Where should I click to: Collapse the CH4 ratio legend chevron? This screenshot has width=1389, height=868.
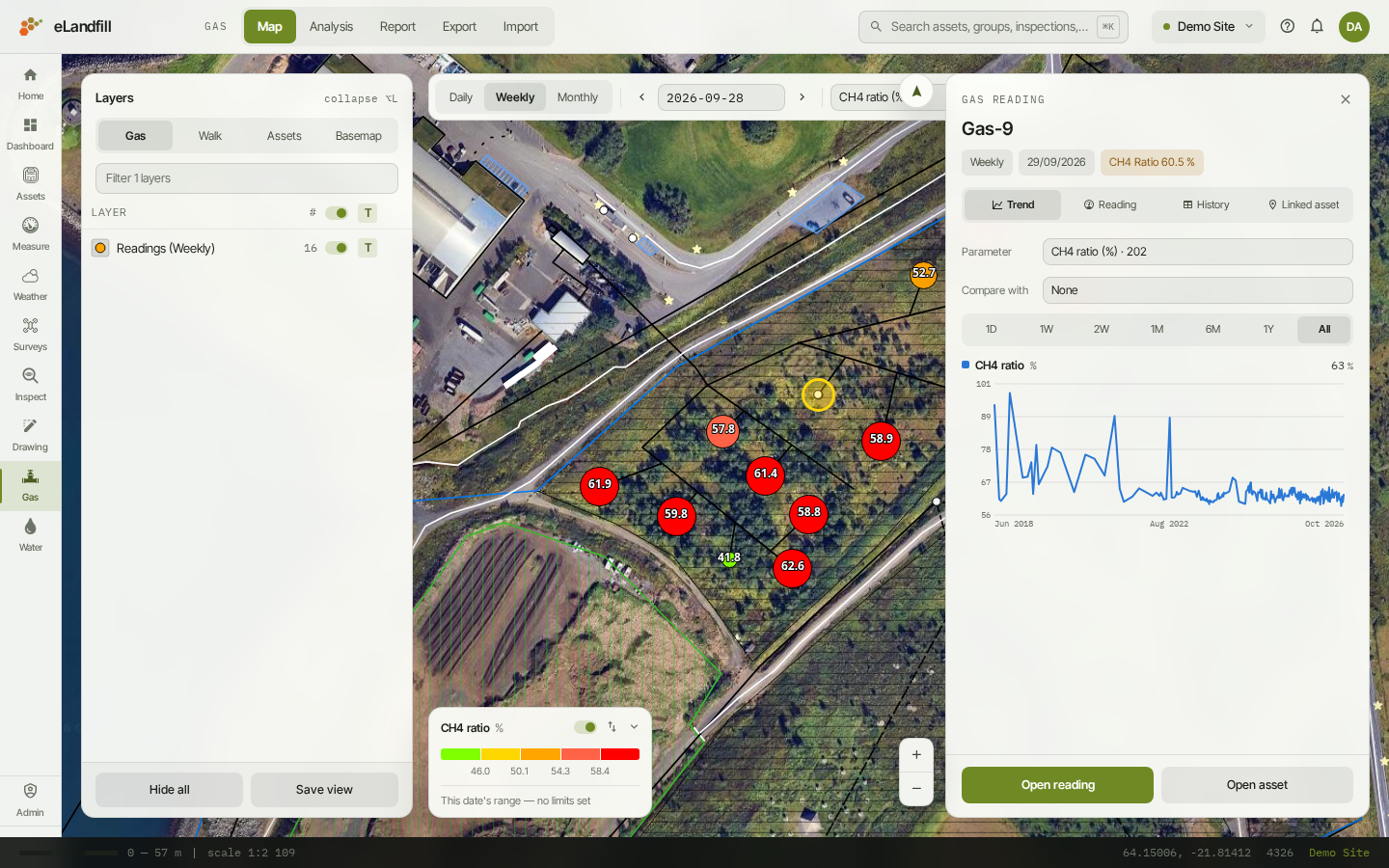click(634, 727)
